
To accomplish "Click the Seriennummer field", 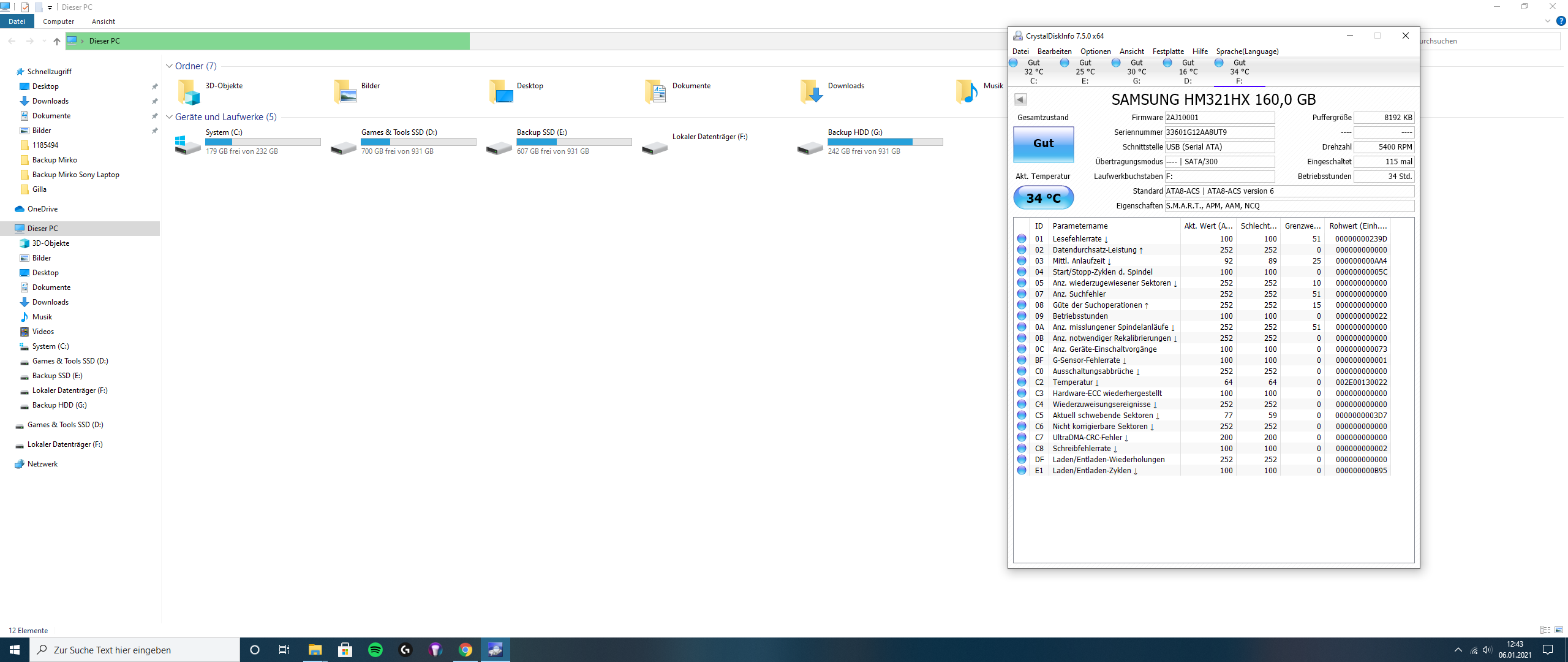I will pyautogui.click(x=1219, y=132).
